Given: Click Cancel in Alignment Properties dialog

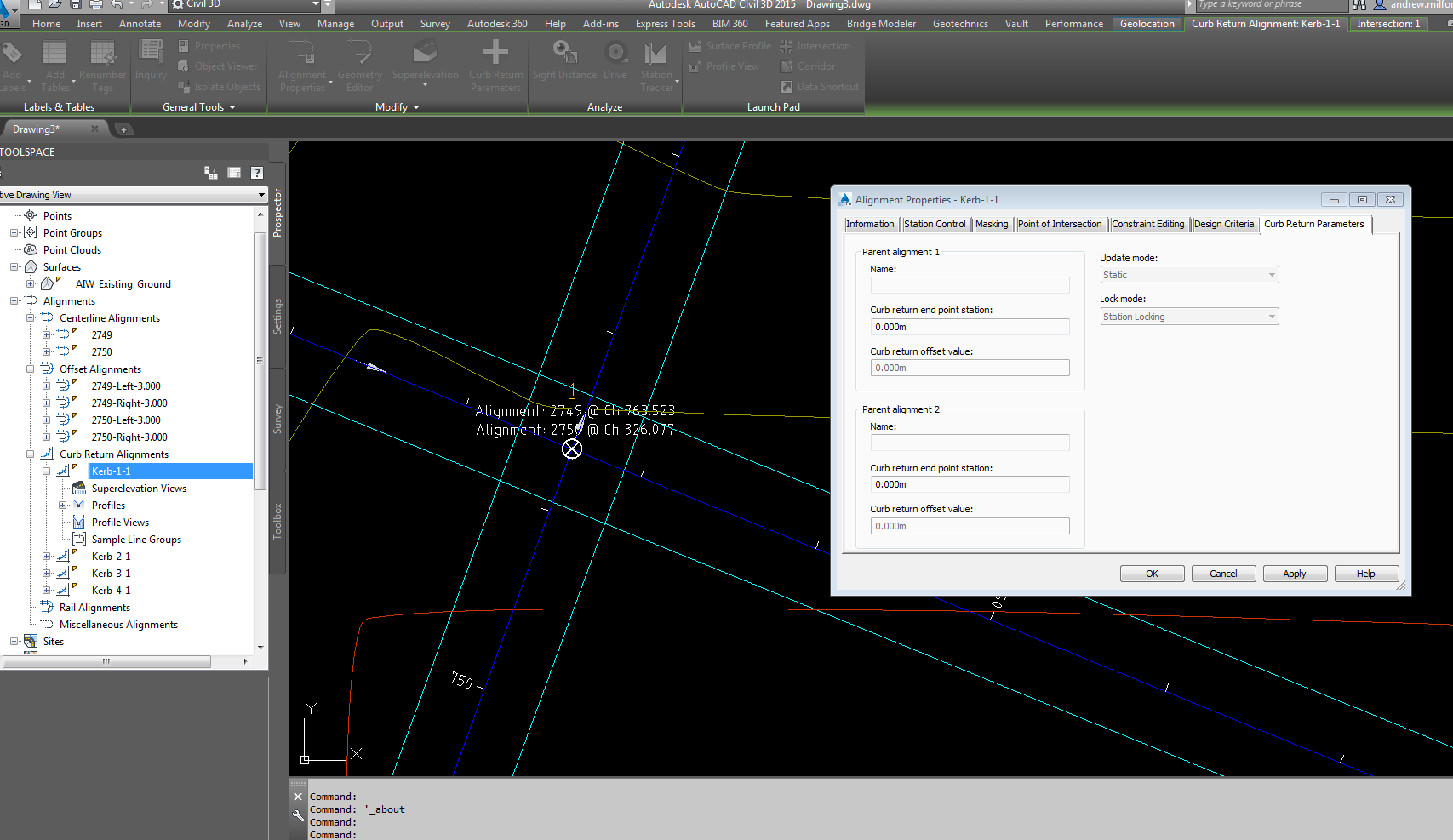Looking at the screenshot, I should coord(1223,574).
